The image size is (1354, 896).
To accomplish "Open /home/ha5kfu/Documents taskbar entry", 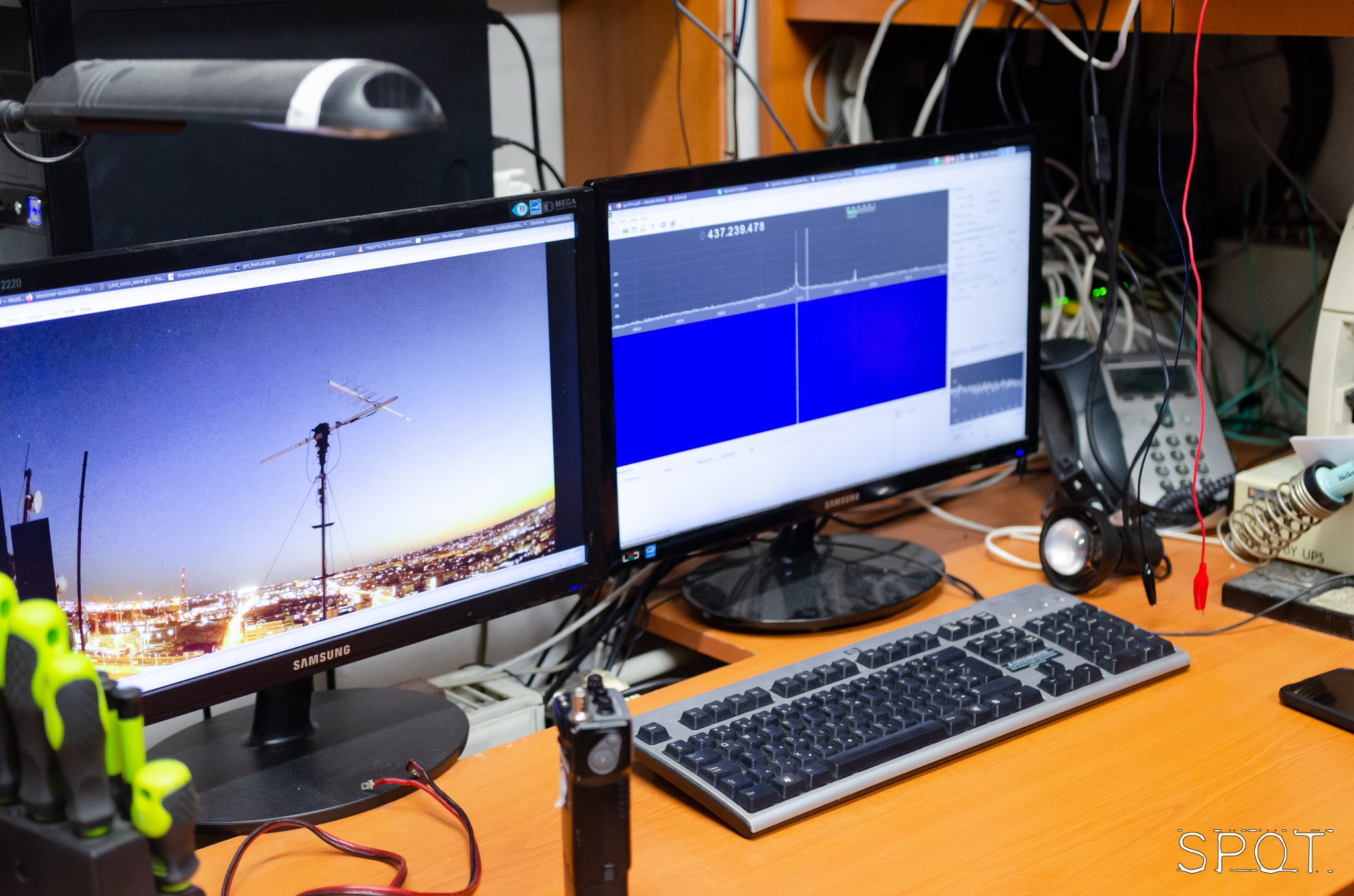I will [x=200, y=272].
